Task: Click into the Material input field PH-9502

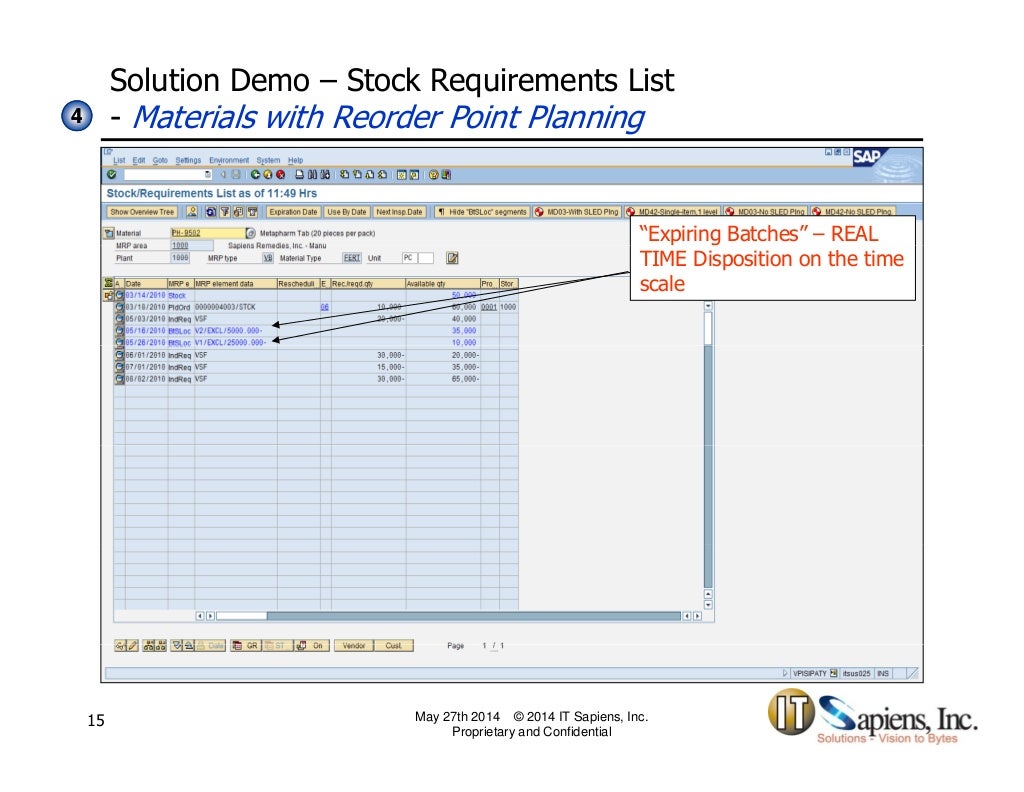Action: tap(208, 233)
